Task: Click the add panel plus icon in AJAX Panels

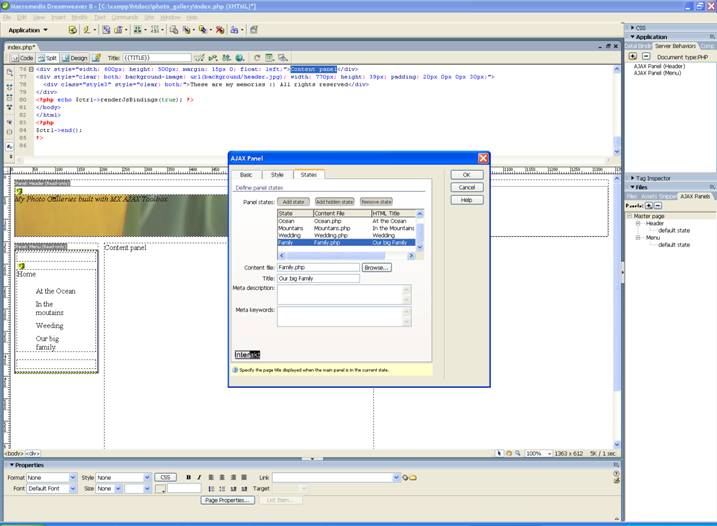Action: click(x=649, y=206)
